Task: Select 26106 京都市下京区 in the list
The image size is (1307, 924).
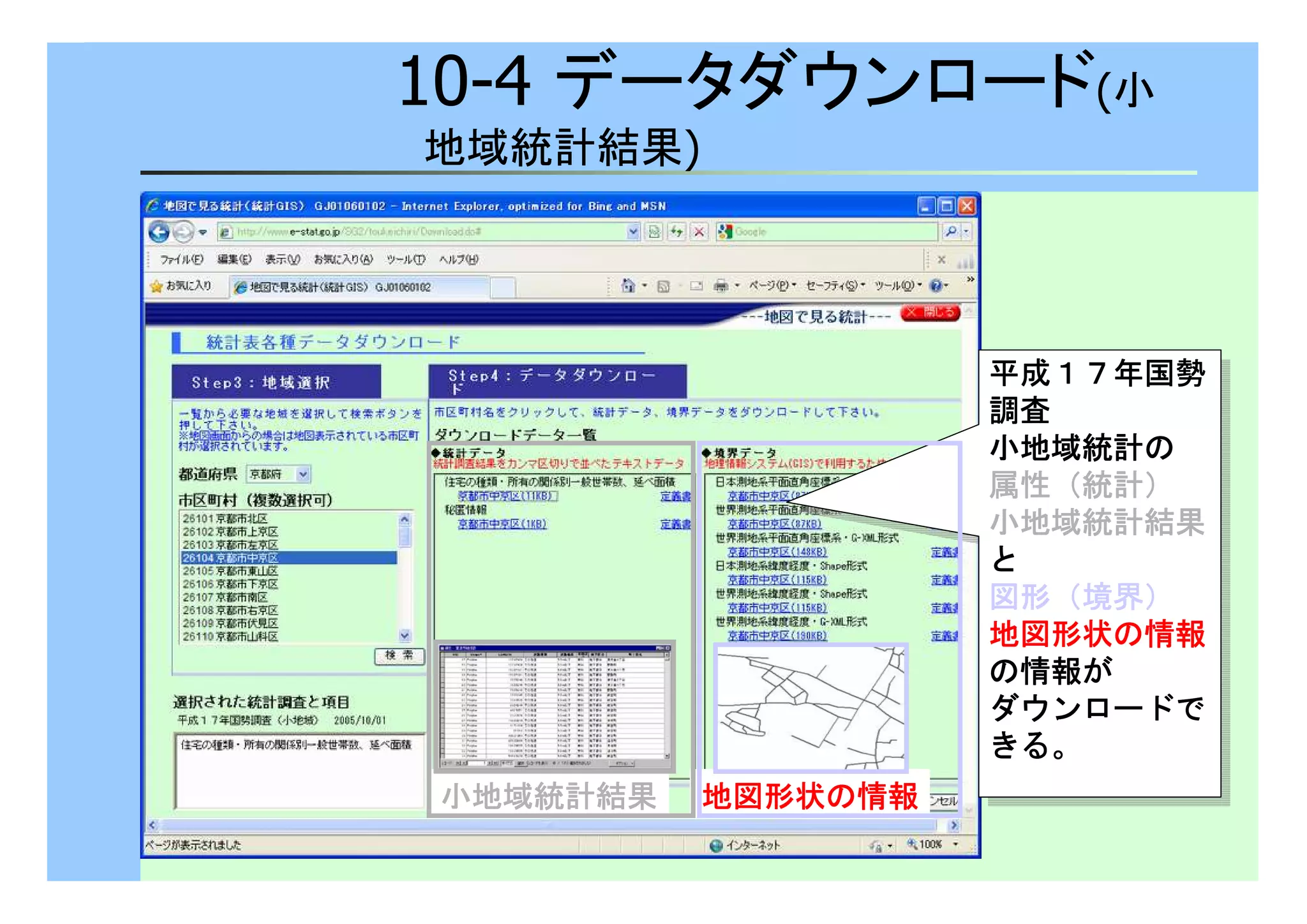Action: [289, 584]
